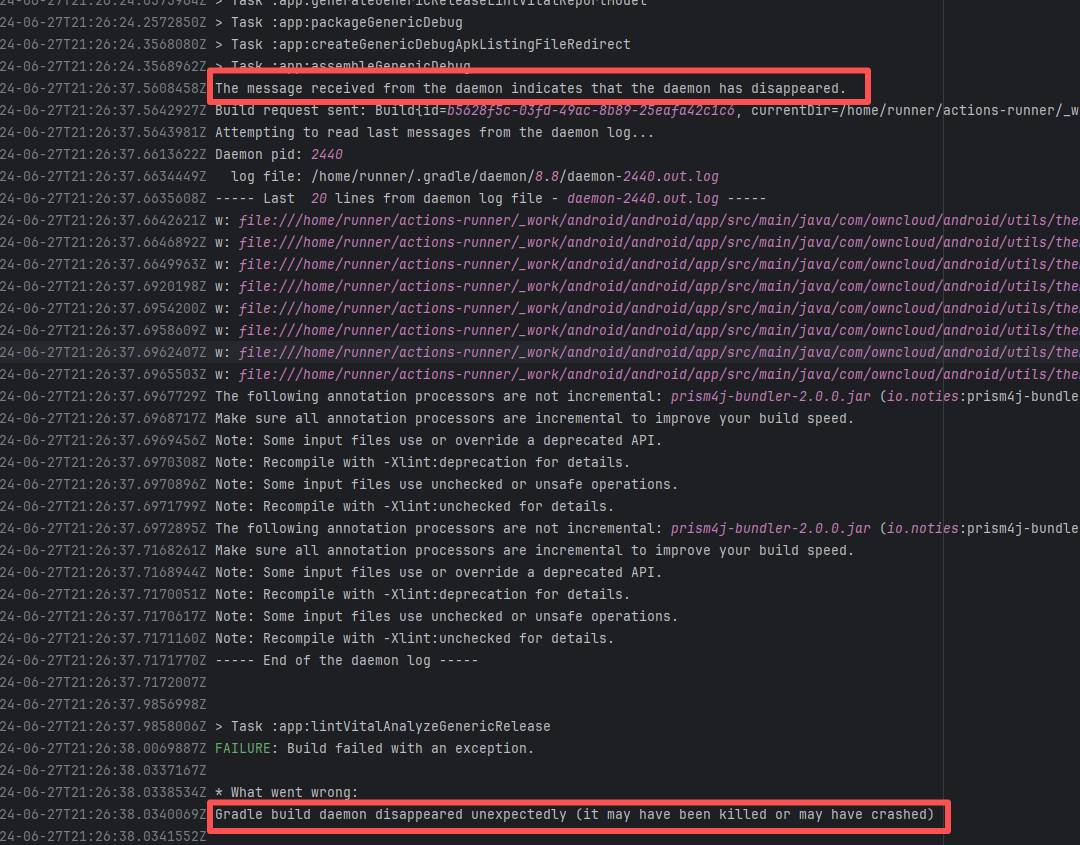Click the 'FAILURE: Build failed' line
The image size is (1080, 845).
[374, 748]
